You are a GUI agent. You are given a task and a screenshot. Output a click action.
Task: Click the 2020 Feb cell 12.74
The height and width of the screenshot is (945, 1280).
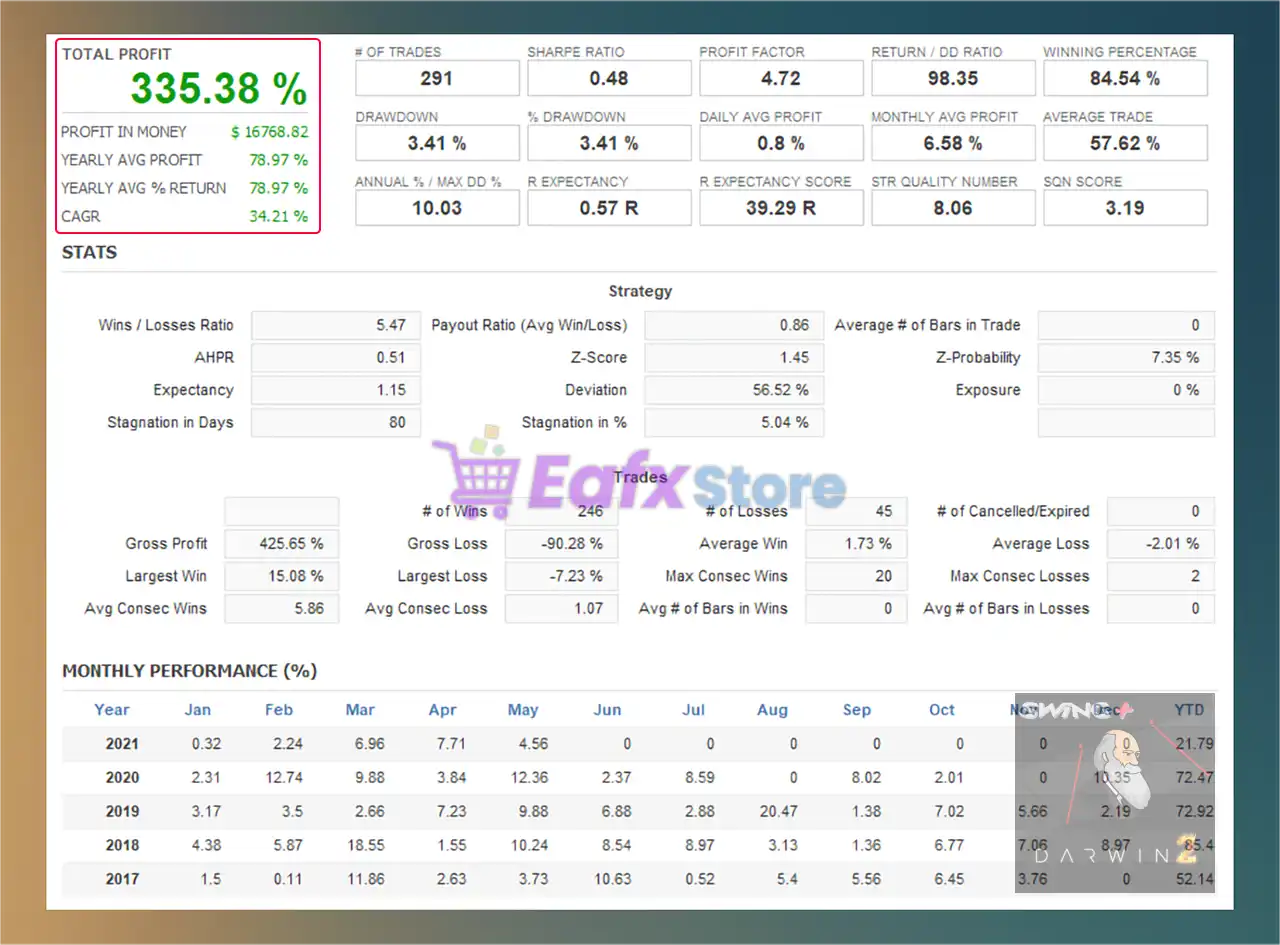pyautogui.click(x=282, y=778)
